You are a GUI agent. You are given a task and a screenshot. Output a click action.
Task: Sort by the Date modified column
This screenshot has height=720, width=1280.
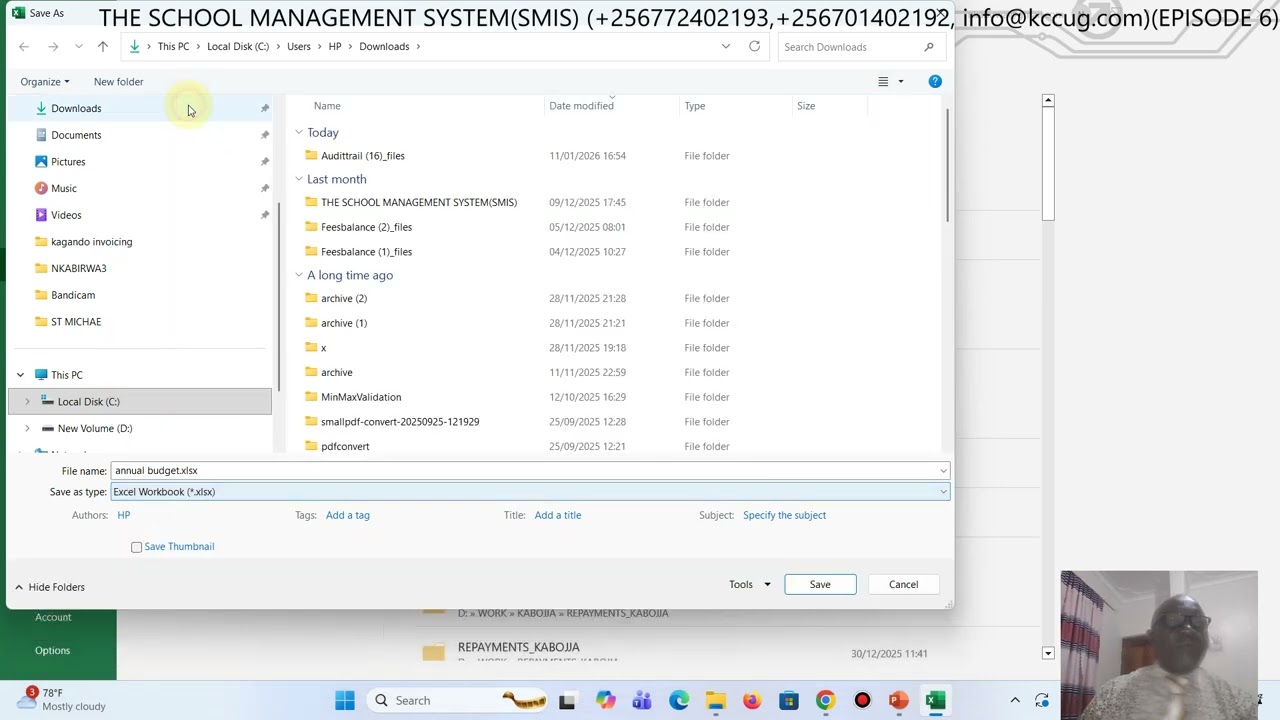pos(581,106)
